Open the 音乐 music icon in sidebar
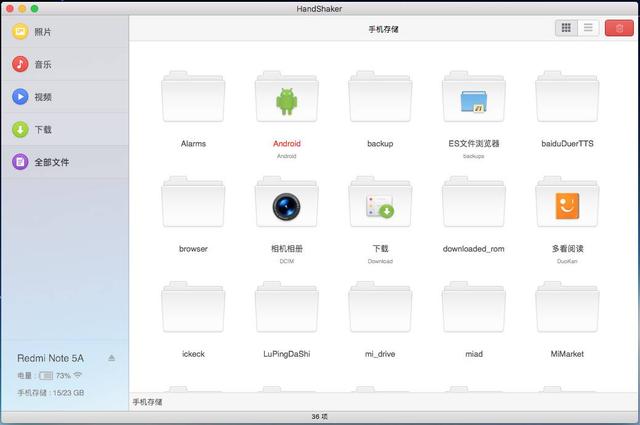The height and width of the screenshot is (425, 640). [20, 64]
